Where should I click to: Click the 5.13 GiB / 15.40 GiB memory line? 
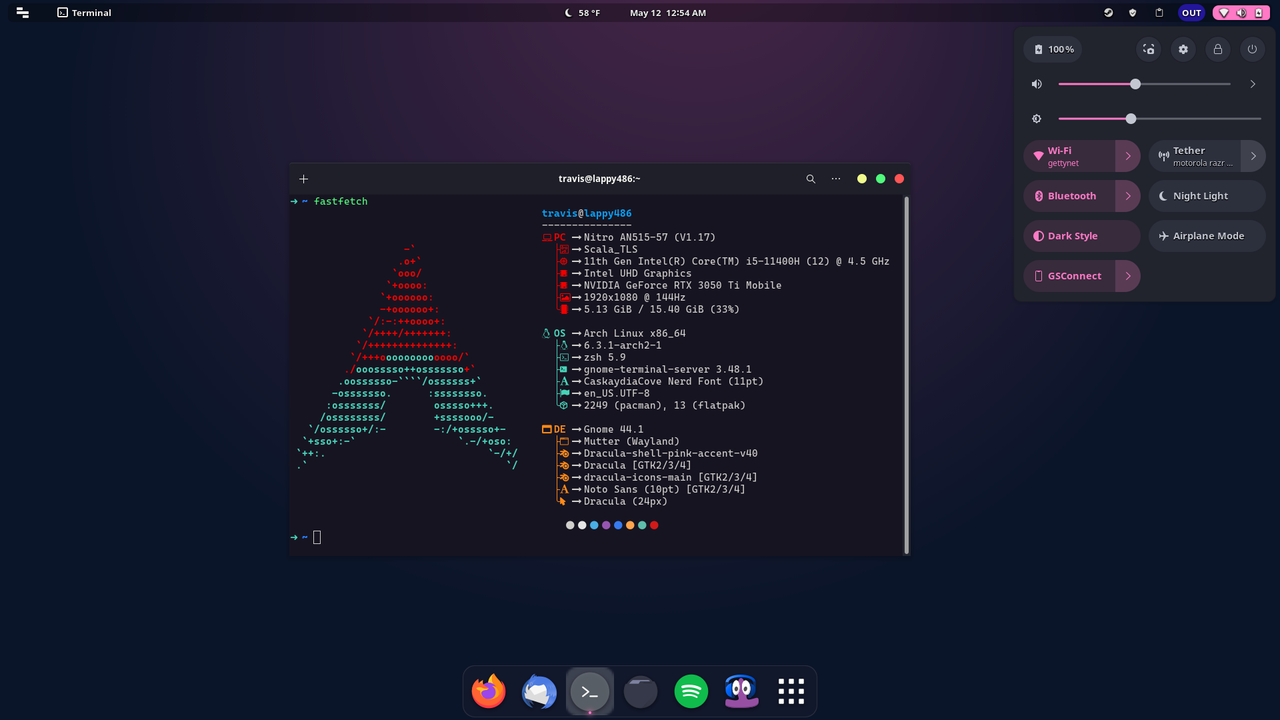point(662,310)
